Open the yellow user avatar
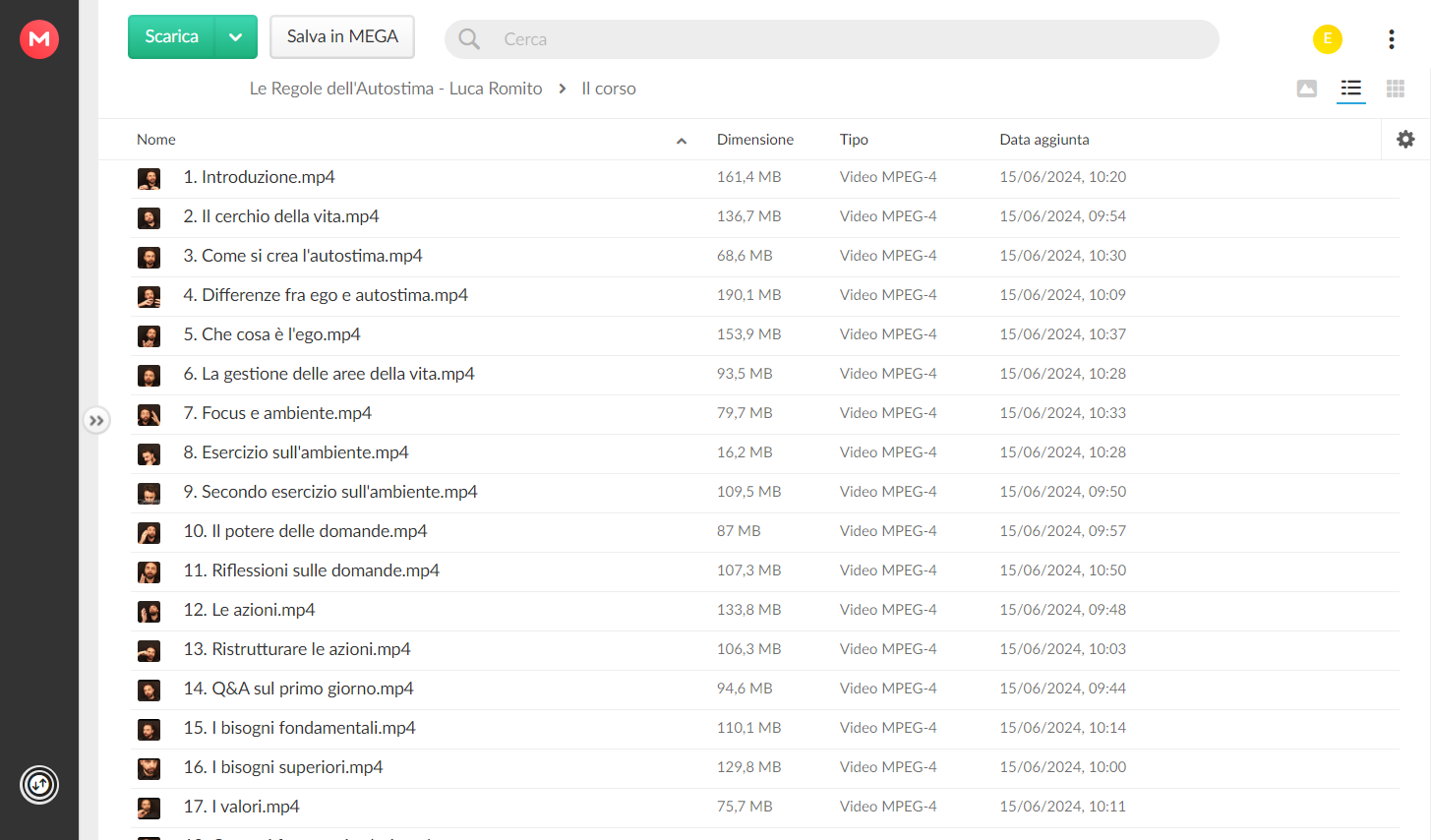 [1328, 39]
